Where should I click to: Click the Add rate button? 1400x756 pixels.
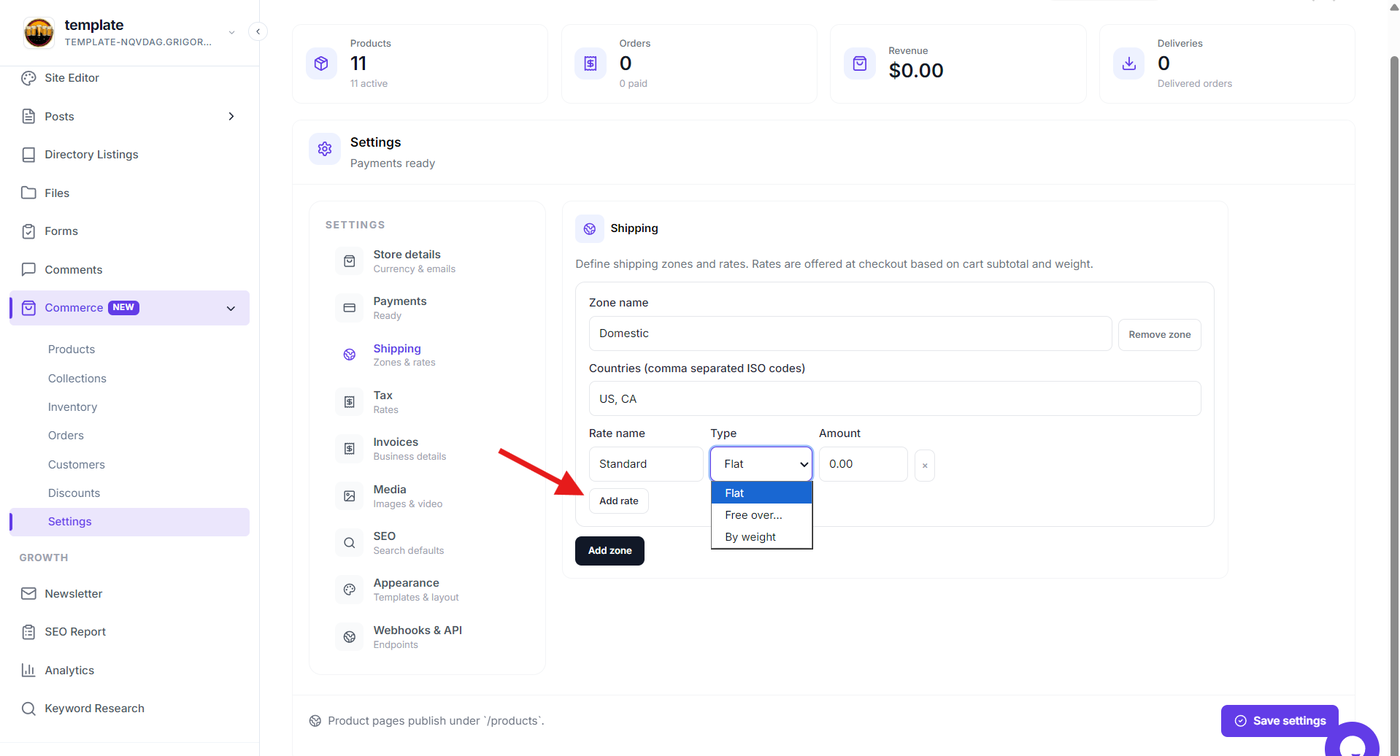pos(618,501)
